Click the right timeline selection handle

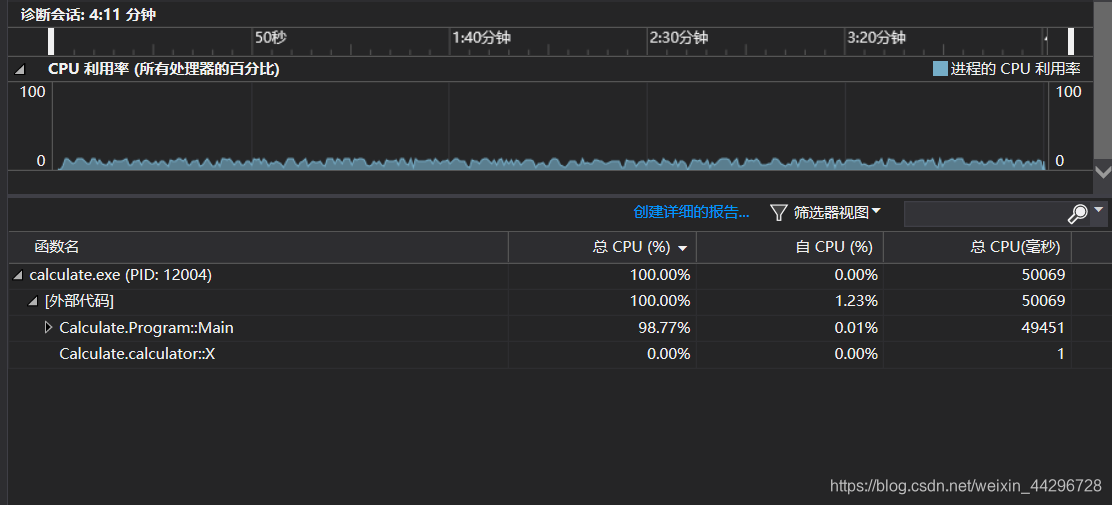(x=1071, y=41)
